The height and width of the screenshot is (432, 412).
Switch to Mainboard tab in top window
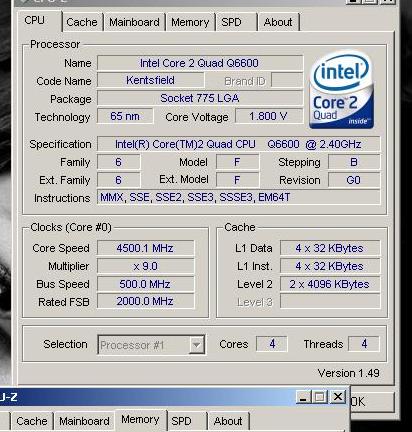click(134, 22)
